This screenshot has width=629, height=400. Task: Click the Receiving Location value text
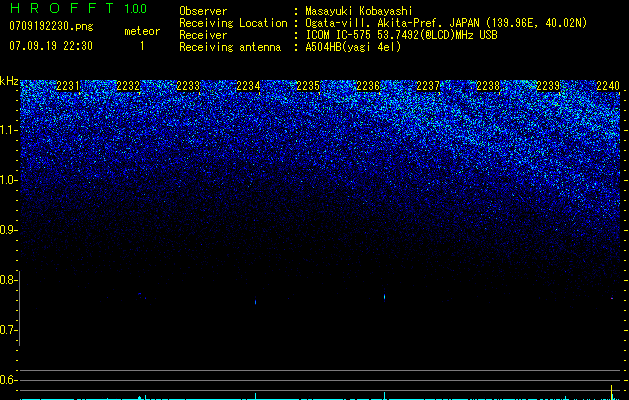[446, 23]
